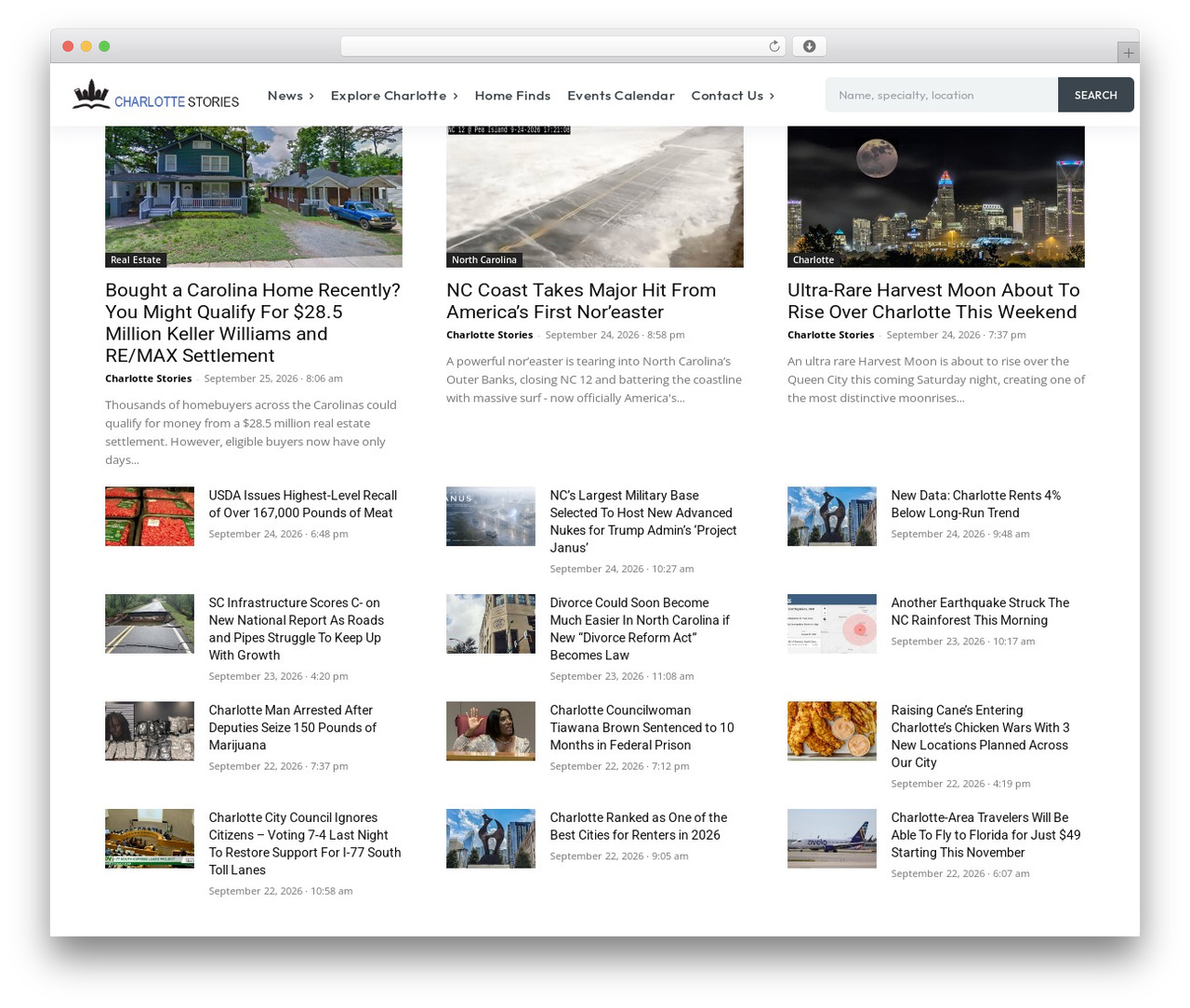Open the Real Estate category tag
Image resolution: width=1190 pixels, height=1008 pixels.
pos(136,259)
